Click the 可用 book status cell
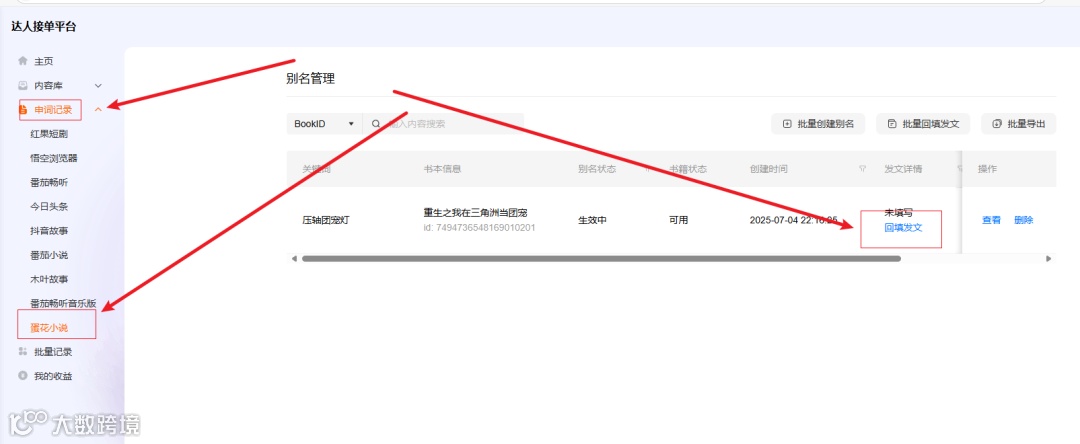 [678, 220]
